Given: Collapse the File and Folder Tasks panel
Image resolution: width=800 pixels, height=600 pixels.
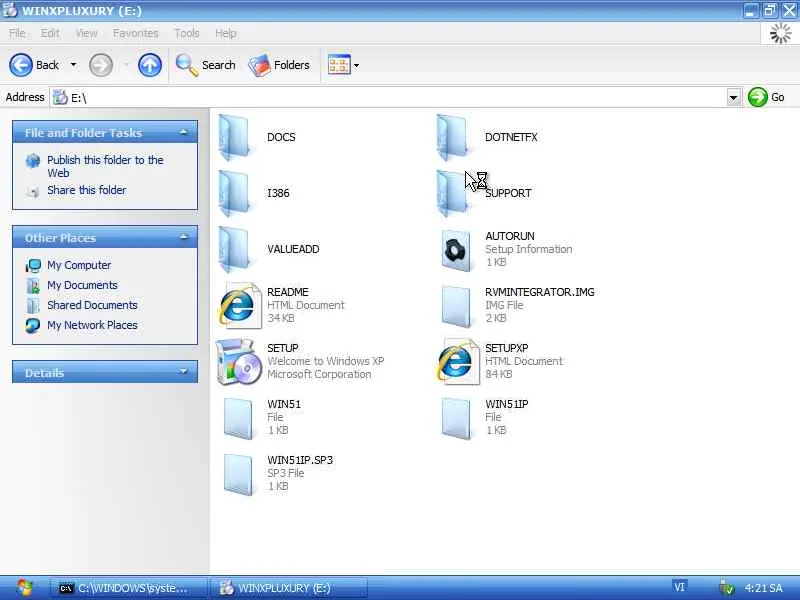Looking at the screenshot, I should pos(184,133).
